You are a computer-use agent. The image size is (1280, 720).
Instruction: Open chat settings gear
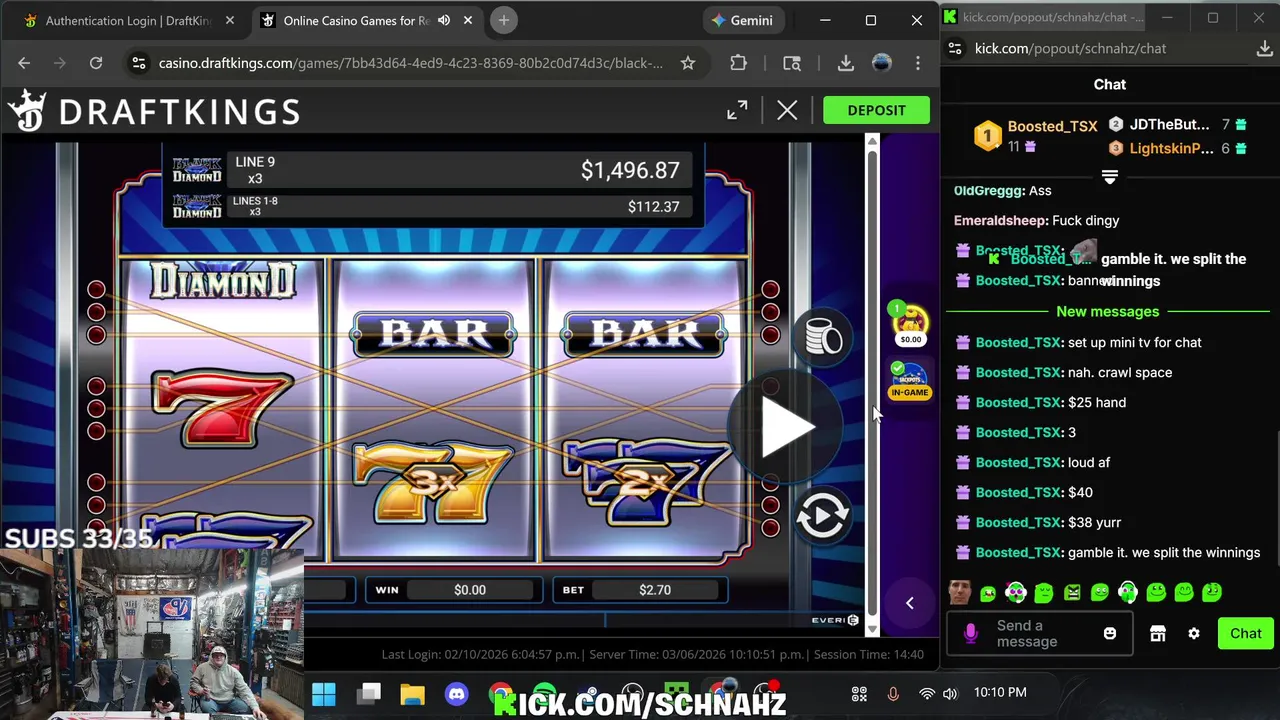1194,634
